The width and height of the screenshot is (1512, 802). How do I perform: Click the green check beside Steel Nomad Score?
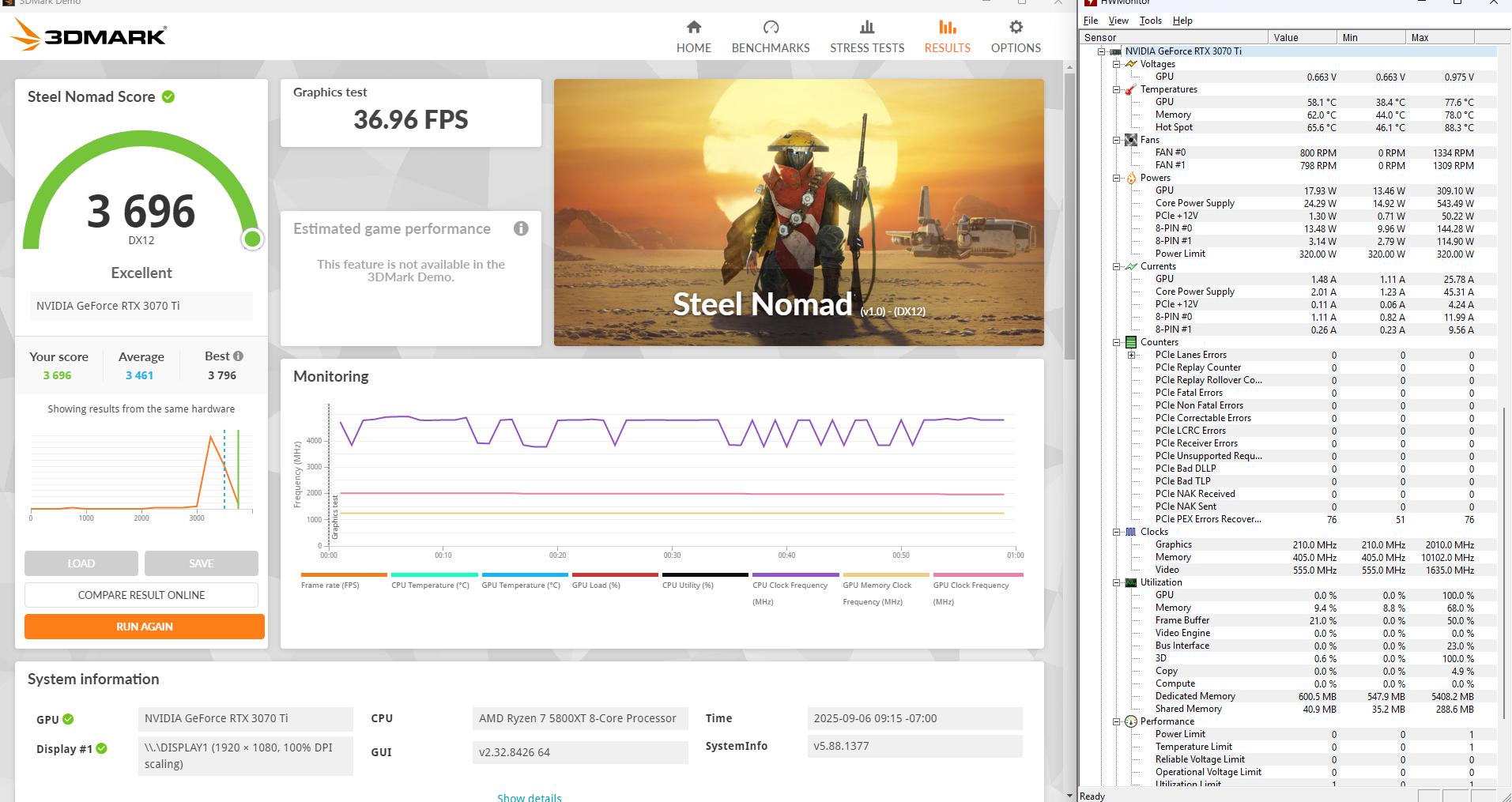tap(168, 96)
